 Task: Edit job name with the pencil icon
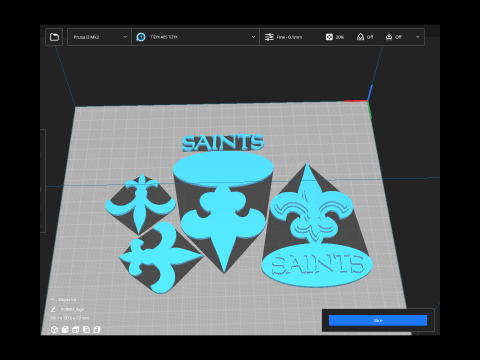point(53,310)
